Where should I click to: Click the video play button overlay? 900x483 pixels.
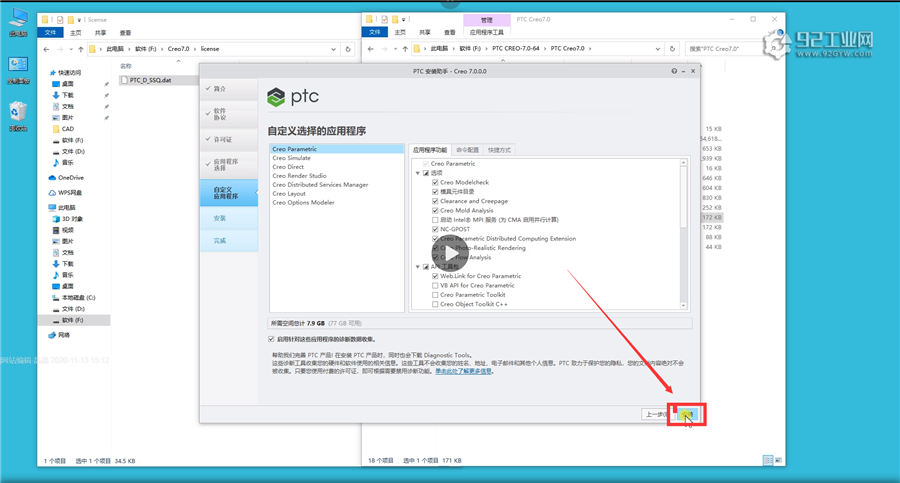tap(449, 253)
